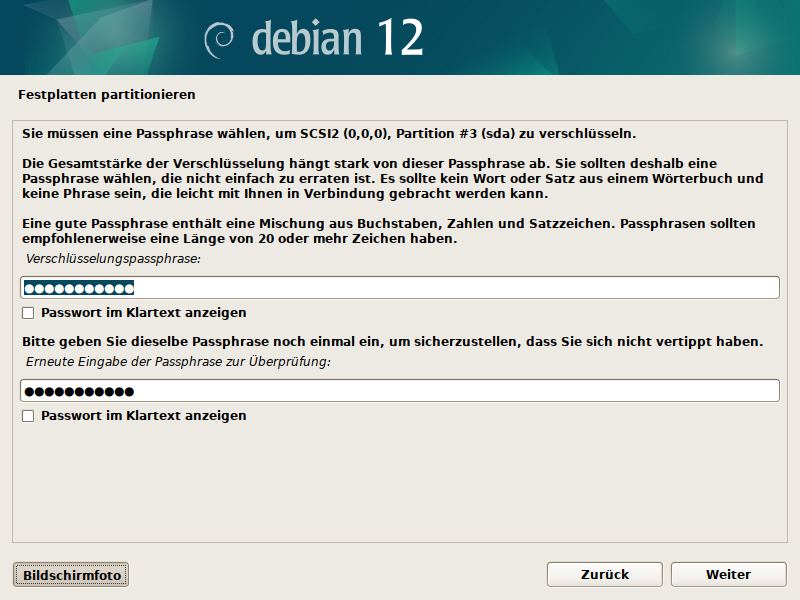Click the highlighted masked dots in first field
Viewport: 800px width, 600px height.
point(79,288)
